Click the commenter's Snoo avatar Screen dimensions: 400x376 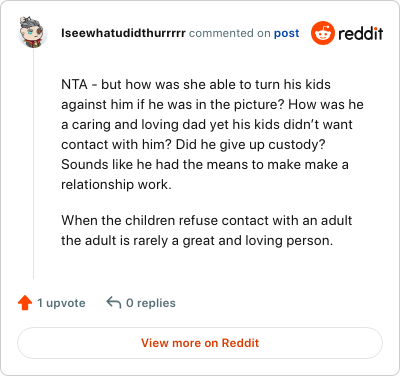click(x=33, y=32)
